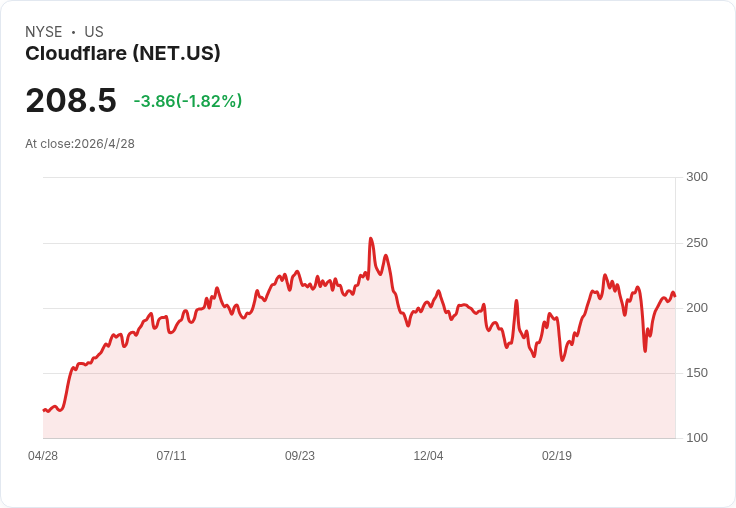This screenshot has width=736, height=508.
Task: Click the Cloudflare (NET.US) stock title
Action: coord(123,54)
